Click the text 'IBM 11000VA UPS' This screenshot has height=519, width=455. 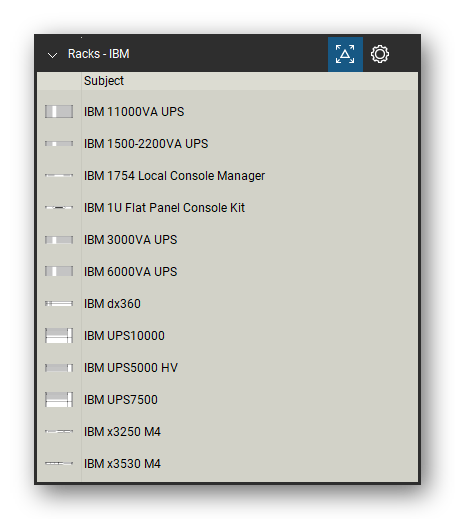pos(134,112)
